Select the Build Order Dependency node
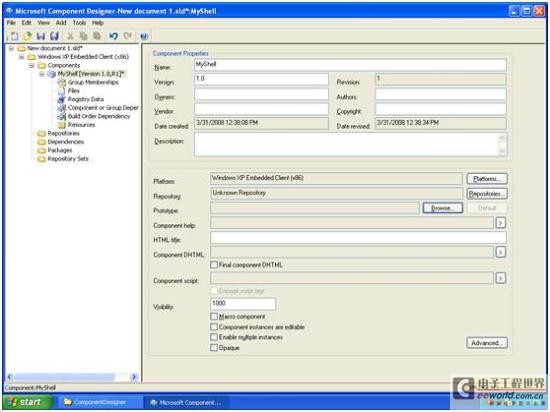This screenshot has width=550, height=412. (99, 116)
